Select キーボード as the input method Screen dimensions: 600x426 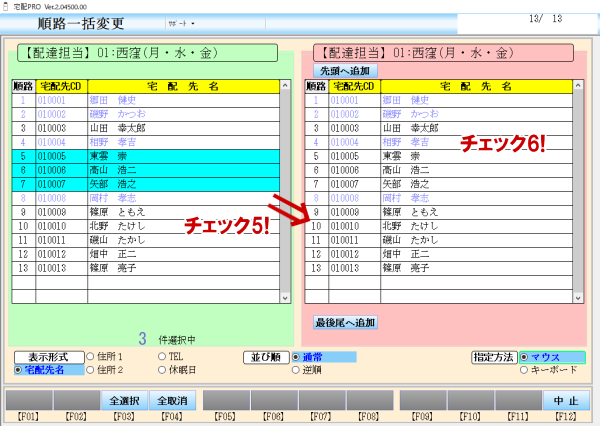pos(525,370)
